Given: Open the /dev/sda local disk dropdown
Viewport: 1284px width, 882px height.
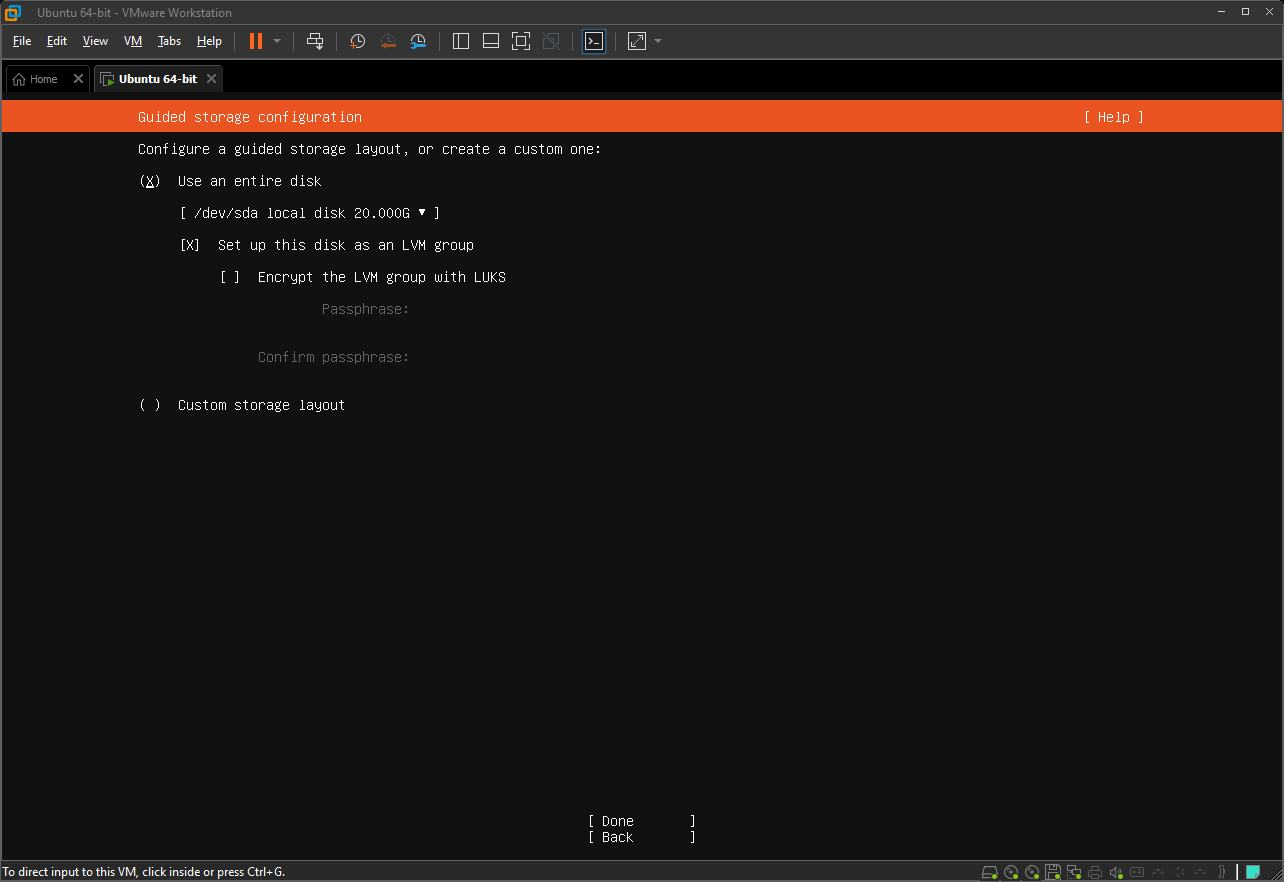Looking at the screenshot, I should pyautogui.click(x=310, y=213).
